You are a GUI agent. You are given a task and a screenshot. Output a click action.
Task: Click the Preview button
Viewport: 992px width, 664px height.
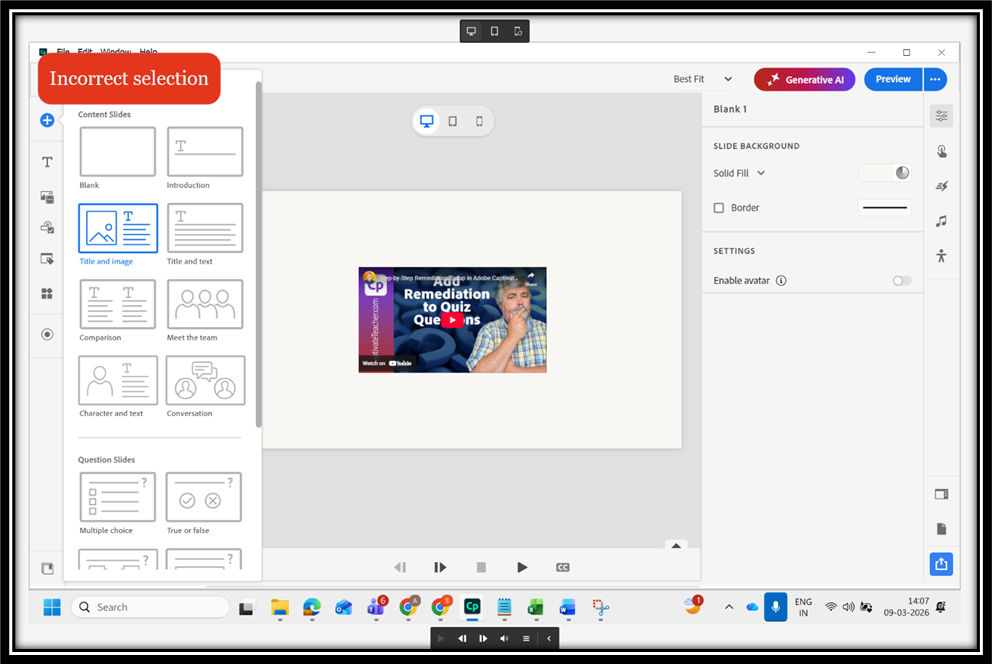click(x=892, y=79)
